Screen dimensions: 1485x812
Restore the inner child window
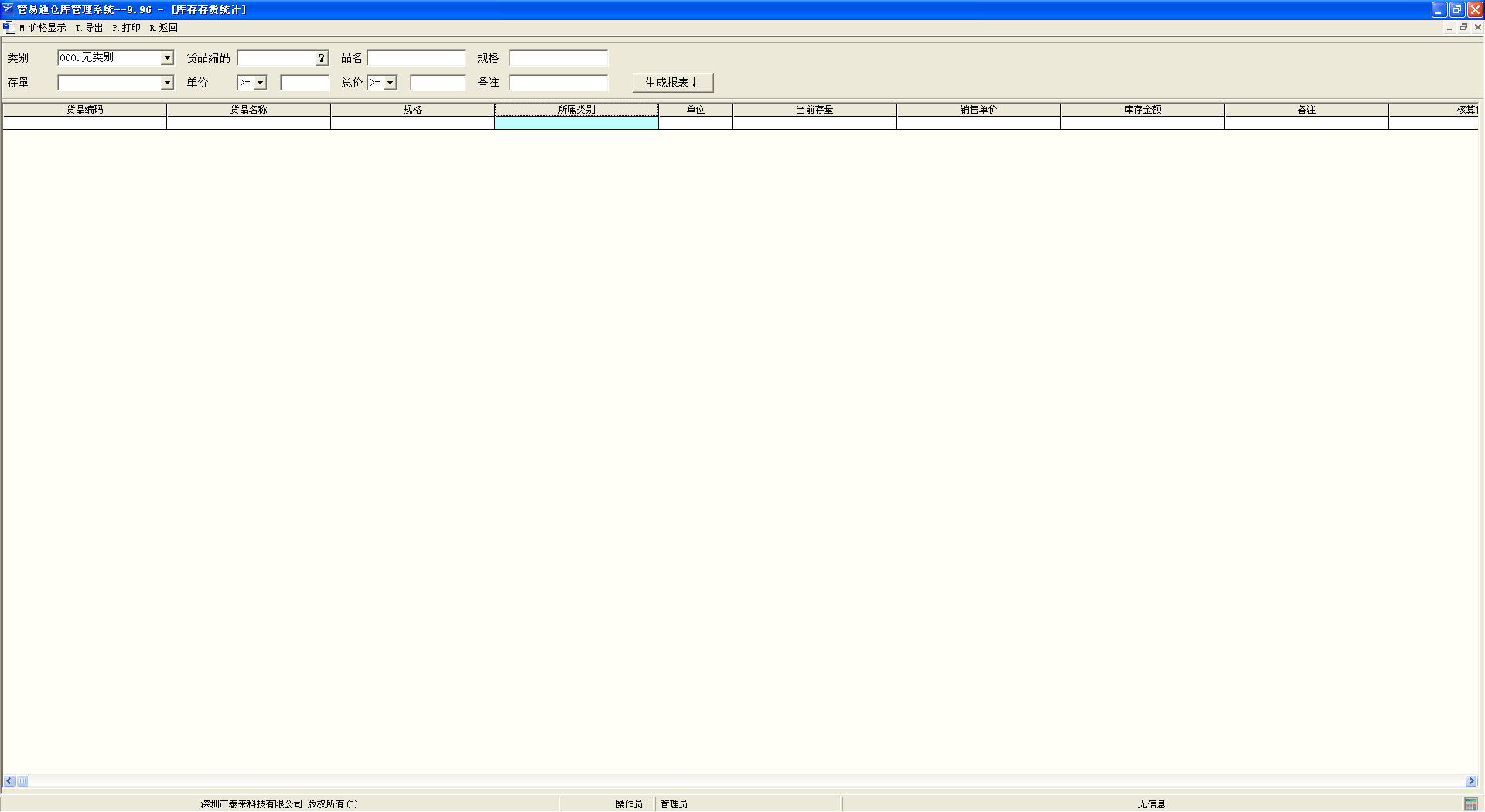[1463, 28]
